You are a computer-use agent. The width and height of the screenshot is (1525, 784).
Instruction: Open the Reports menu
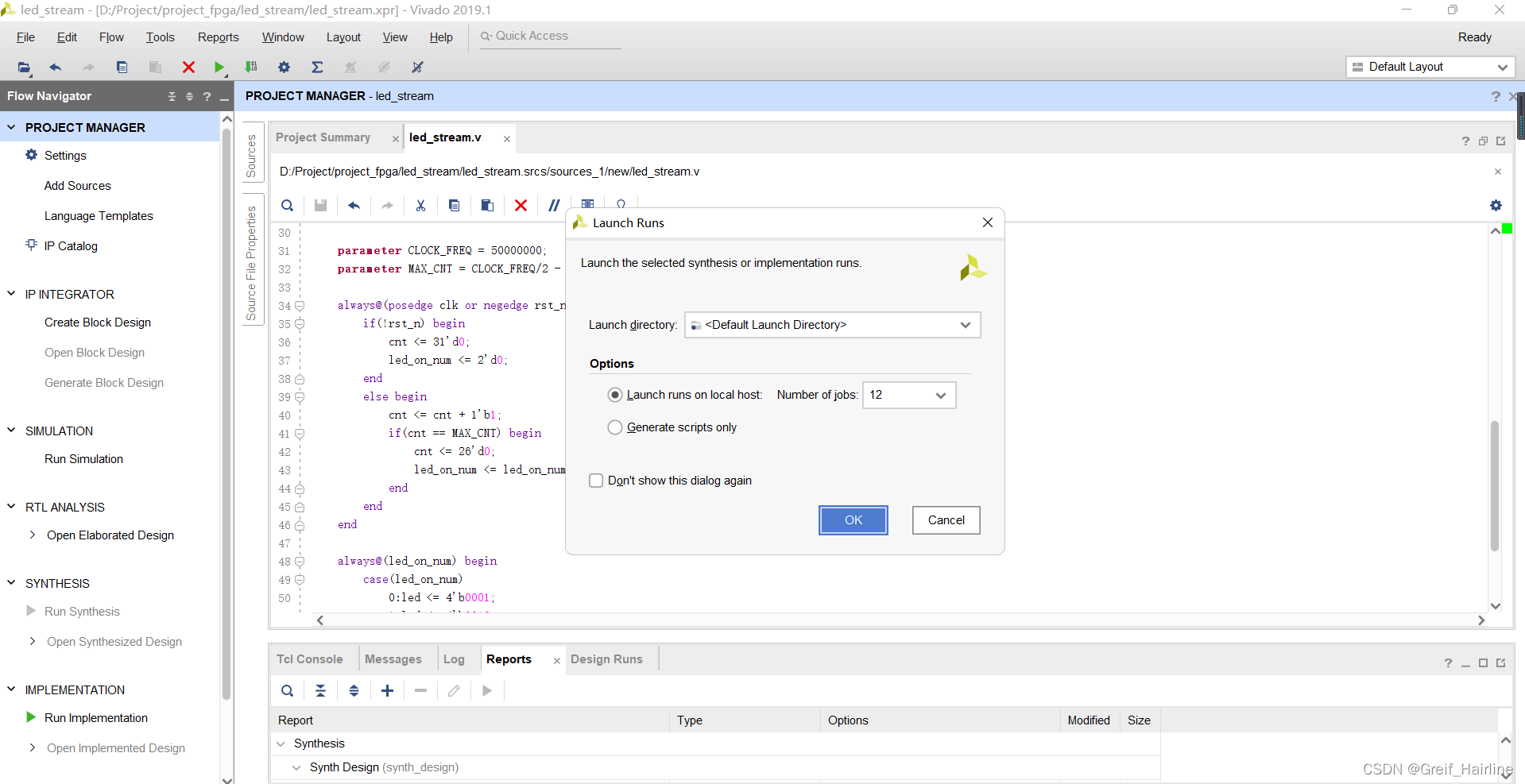219,37
